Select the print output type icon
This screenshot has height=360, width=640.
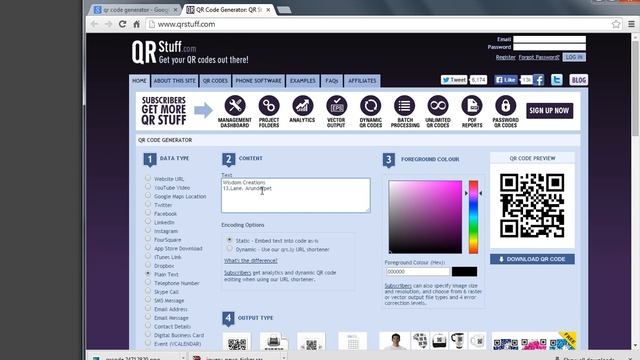tap(274, 342)
